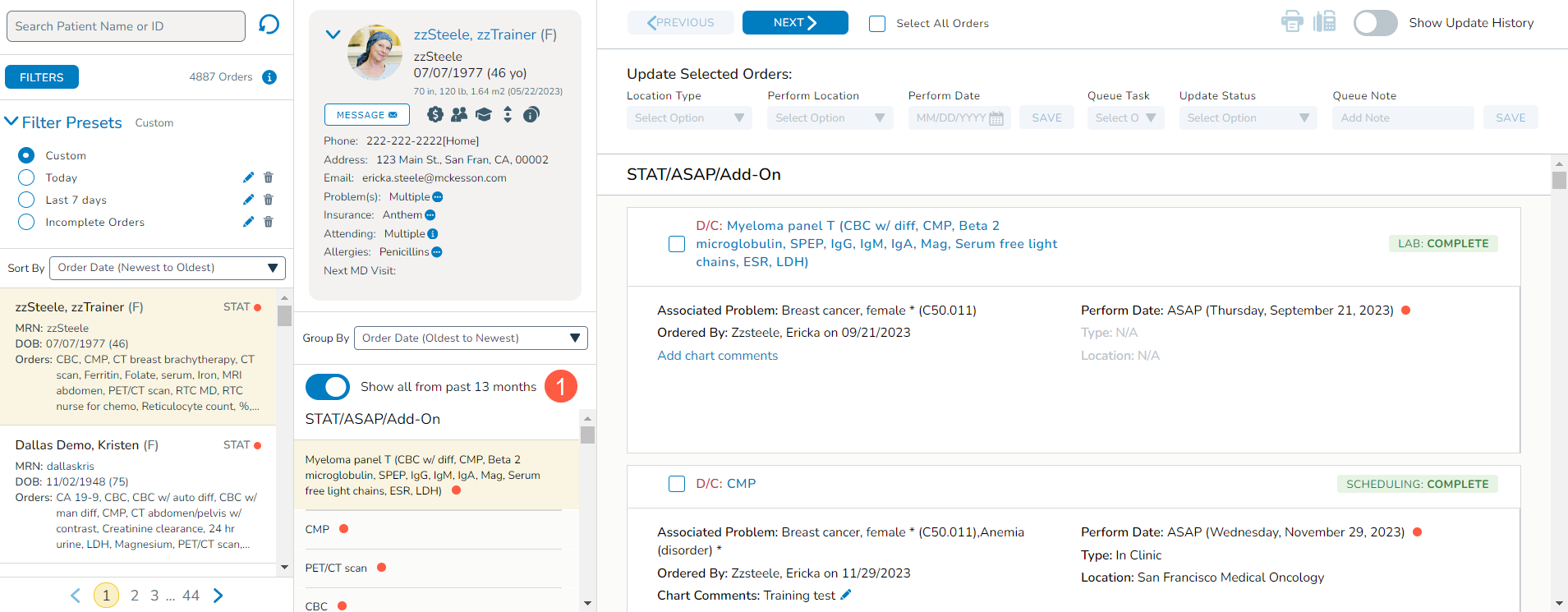Open the Sort By order date dropdown

click(168, 268)
